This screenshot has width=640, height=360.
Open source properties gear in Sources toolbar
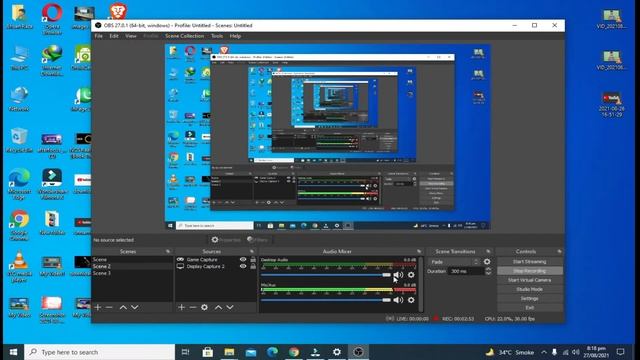[x=204, y=307]
